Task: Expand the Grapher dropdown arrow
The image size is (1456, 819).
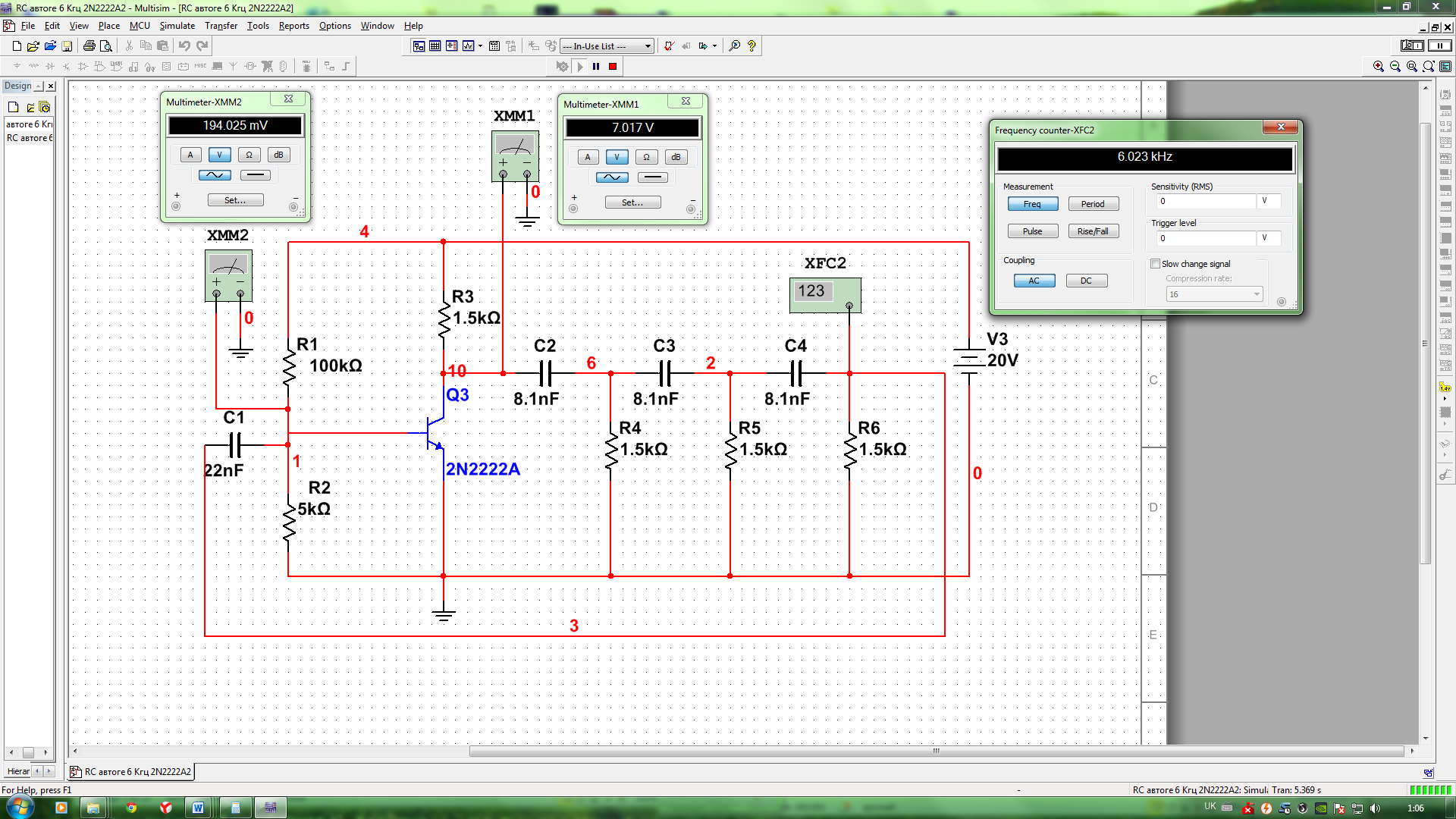Action: (480, 46)
